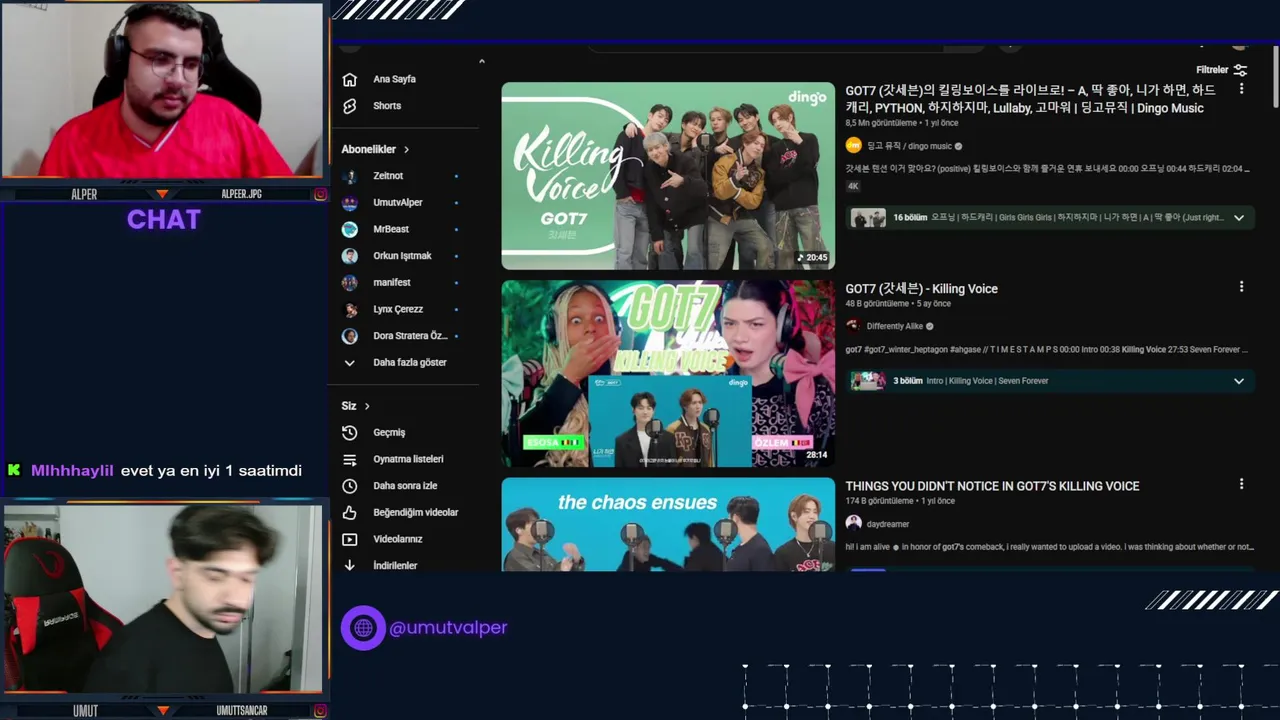1280x720 pixels.
Task: Open the UmutvAlper channel avatar
Action: click(350, 203)
